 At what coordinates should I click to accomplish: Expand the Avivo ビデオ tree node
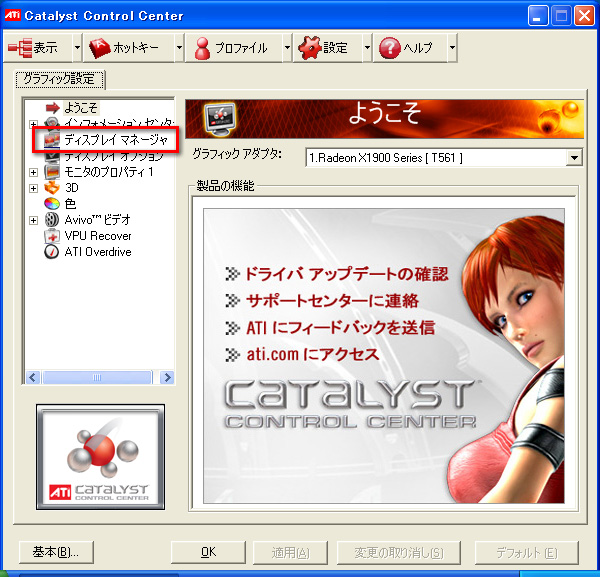tap(34, 220)
